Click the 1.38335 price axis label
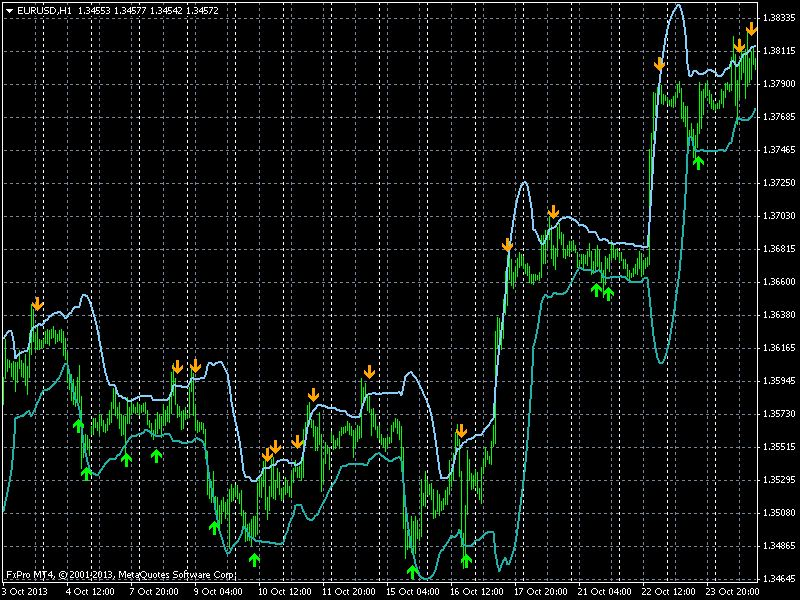Screen dimensions: 800x600 (779, 18)
